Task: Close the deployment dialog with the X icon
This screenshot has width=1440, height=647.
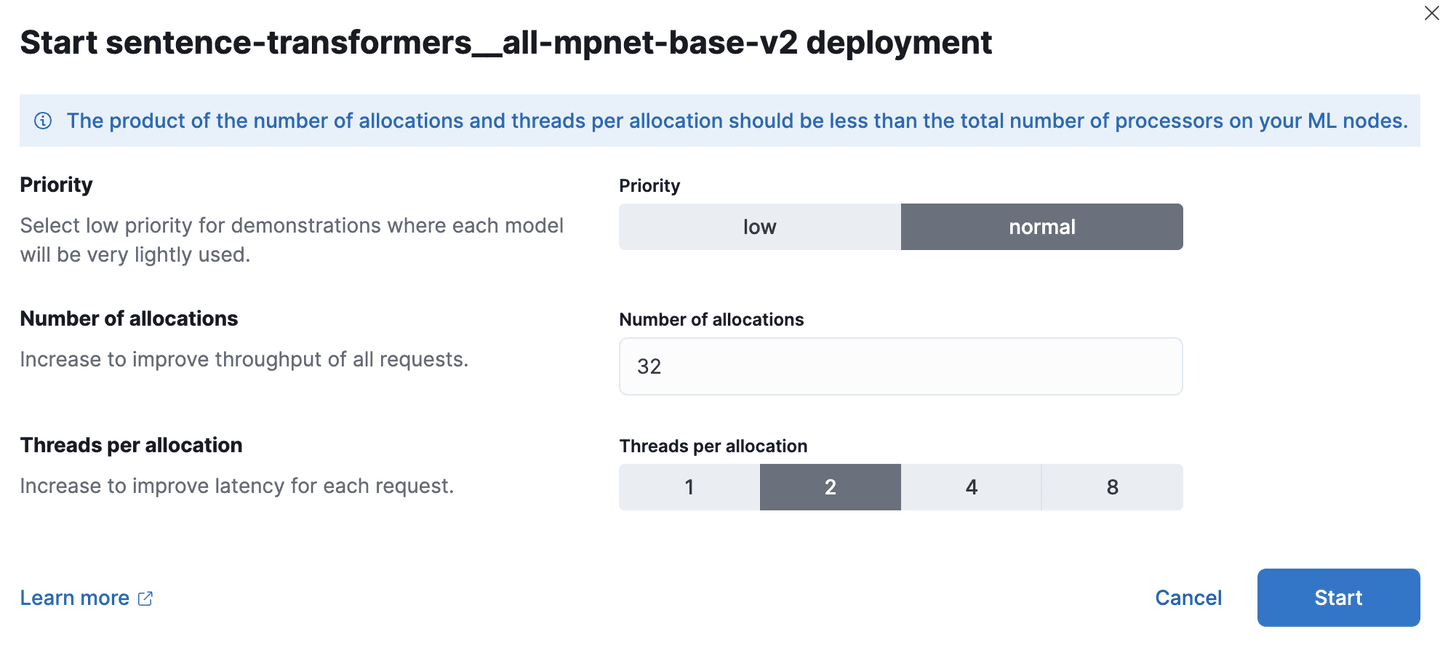Action: click(x=1431, y=14)
